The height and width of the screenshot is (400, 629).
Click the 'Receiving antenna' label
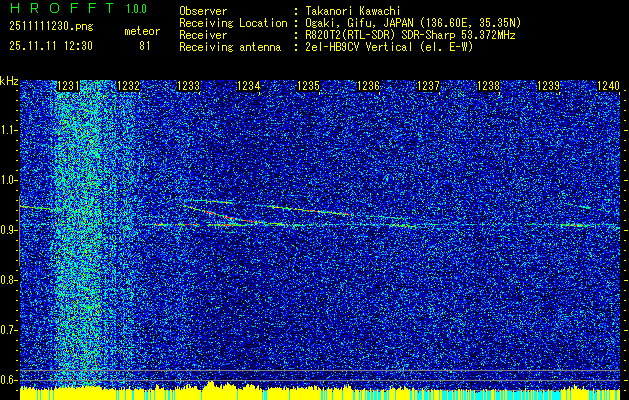pos(230,47)
